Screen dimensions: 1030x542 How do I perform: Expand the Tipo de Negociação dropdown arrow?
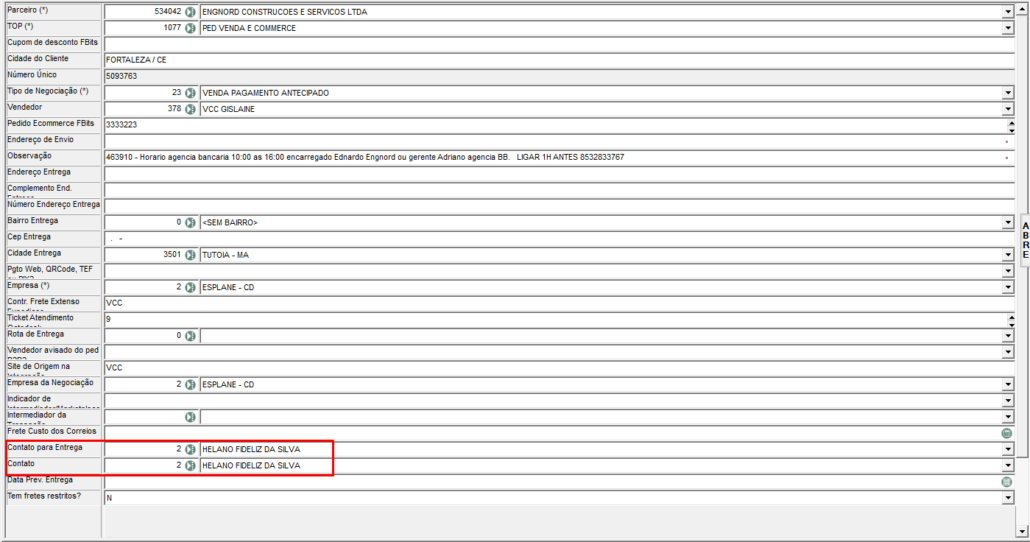[x=1007, y=93]
